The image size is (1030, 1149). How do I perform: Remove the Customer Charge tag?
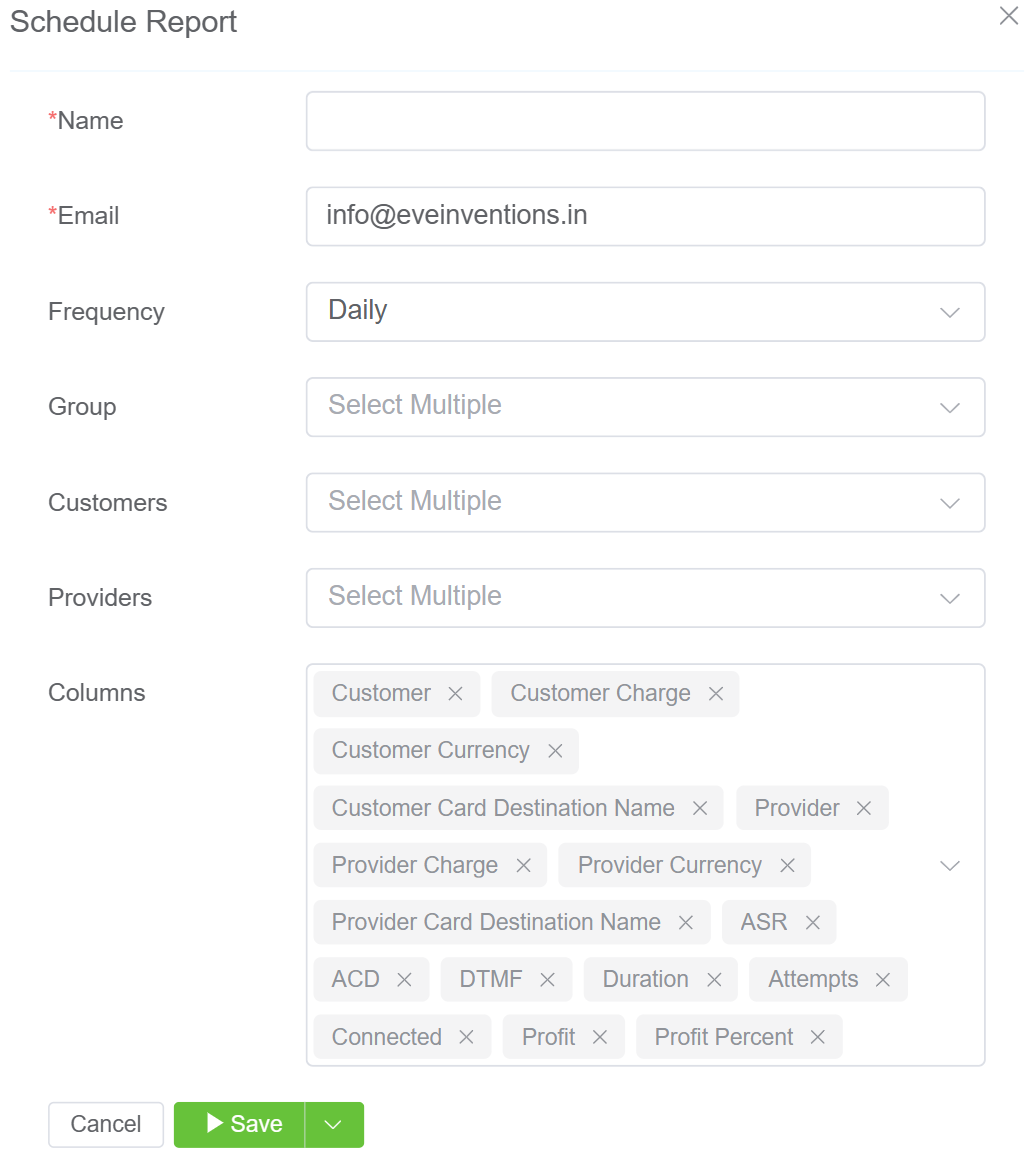click(x=715, y=694)
